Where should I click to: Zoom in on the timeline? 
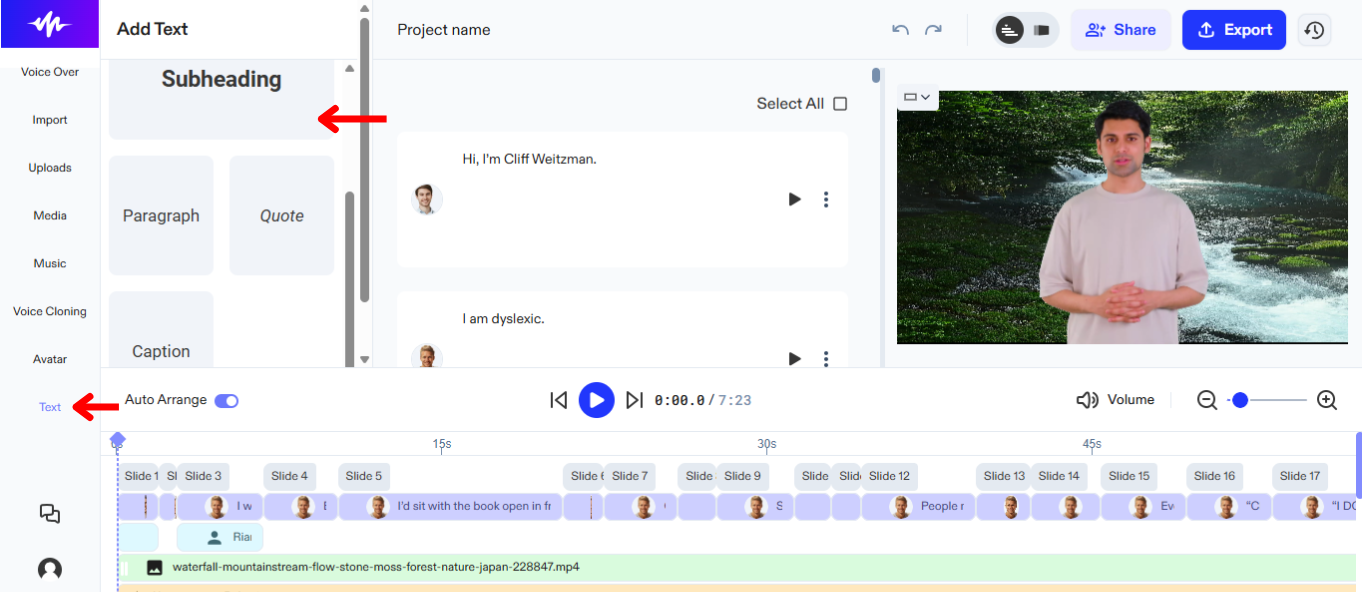pyautogui.click(x=1327, y=399)
